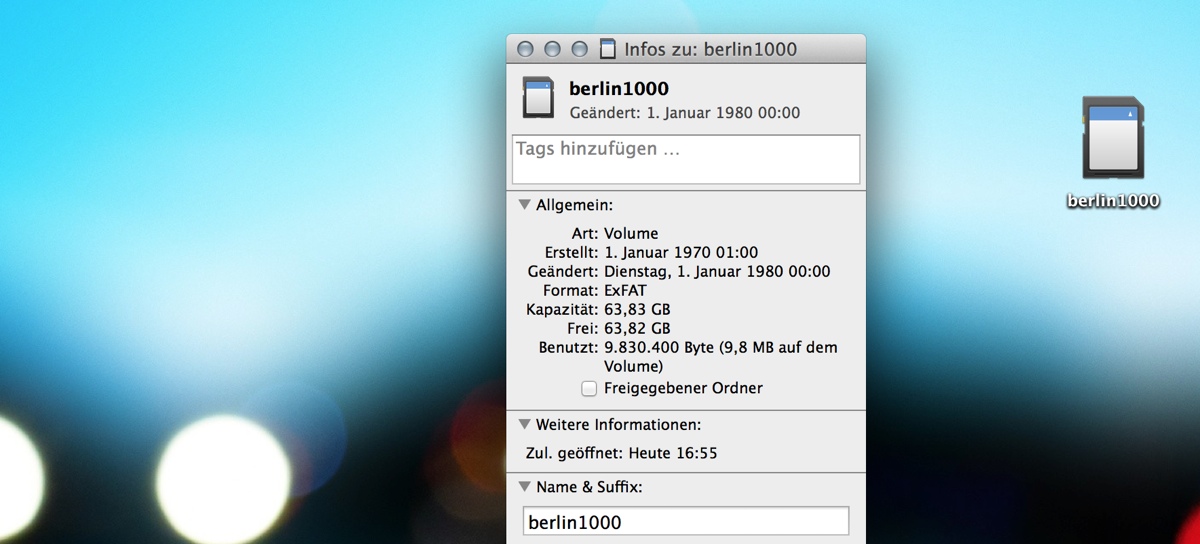Click the window title 'Infos zu: berlin1000'
The width and height of the screenshot is (1200, 544).
(710, 49)
